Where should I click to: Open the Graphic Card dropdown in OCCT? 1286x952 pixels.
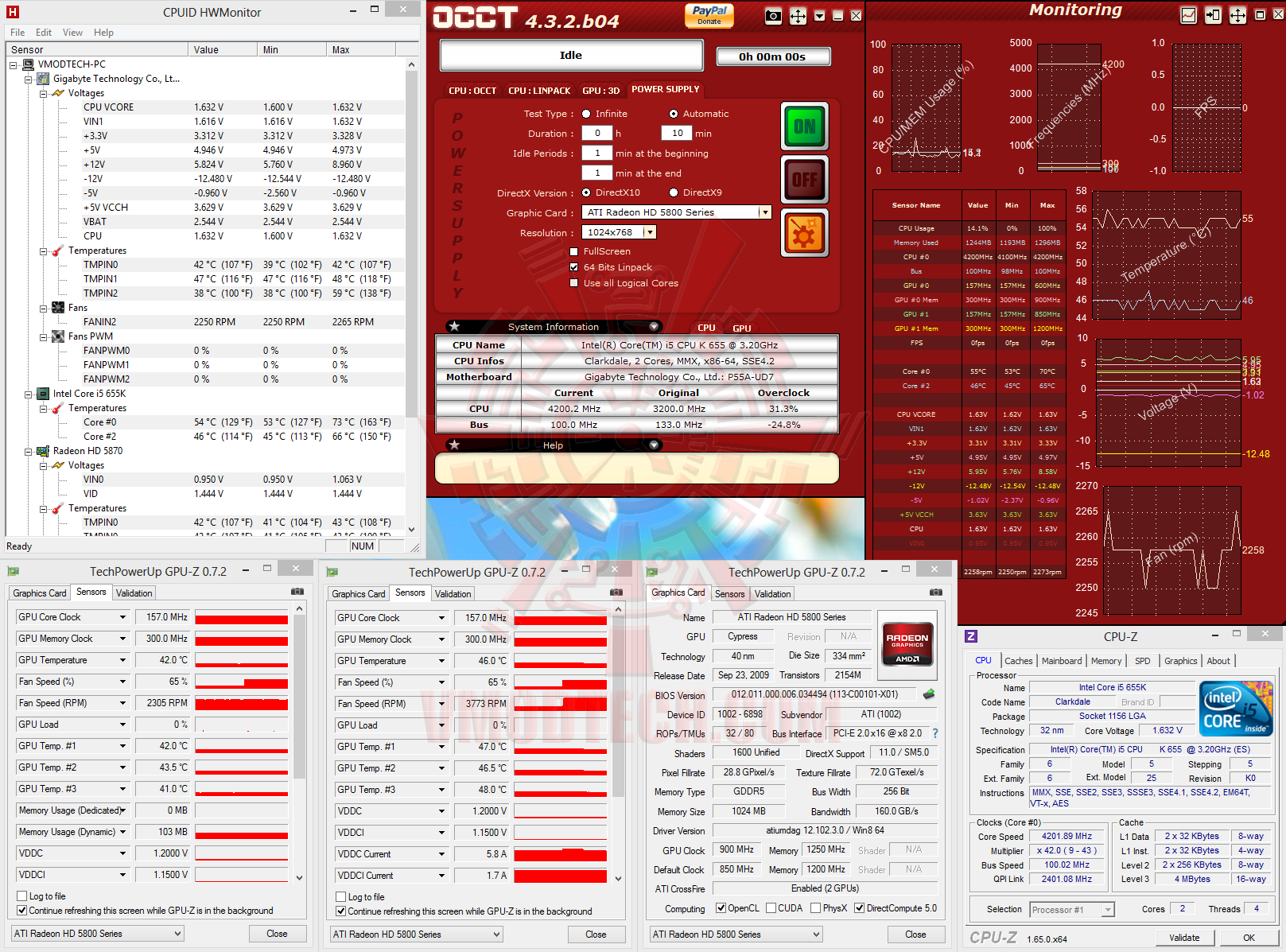764,212
